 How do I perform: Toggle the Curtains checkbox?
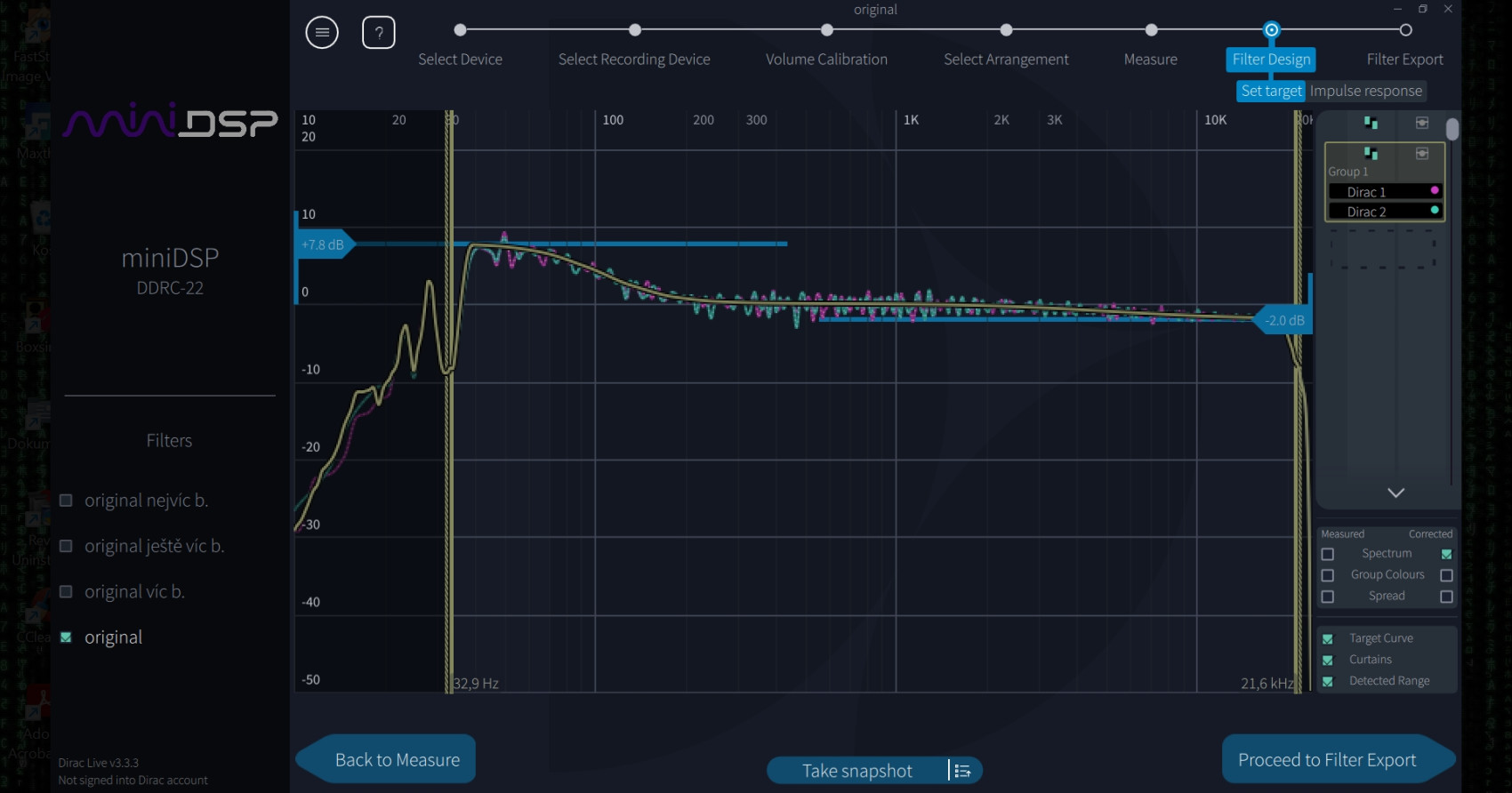(x=1328, y=660)
